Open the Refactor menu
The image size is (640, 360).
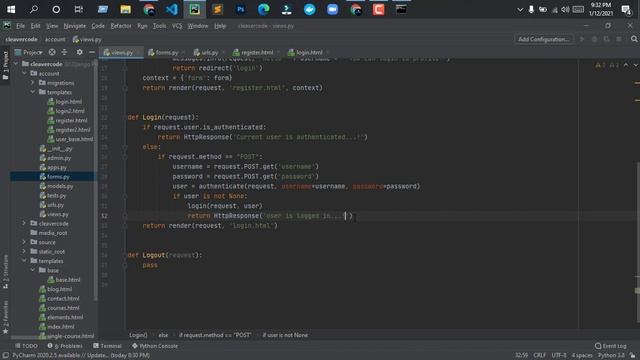(x=121, y=26)
